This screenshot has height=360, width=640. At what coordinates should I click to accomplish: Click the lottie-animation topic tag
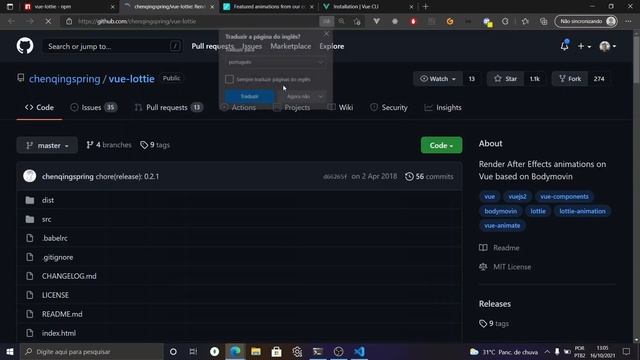pyautogui.click(x=582, y=211)
